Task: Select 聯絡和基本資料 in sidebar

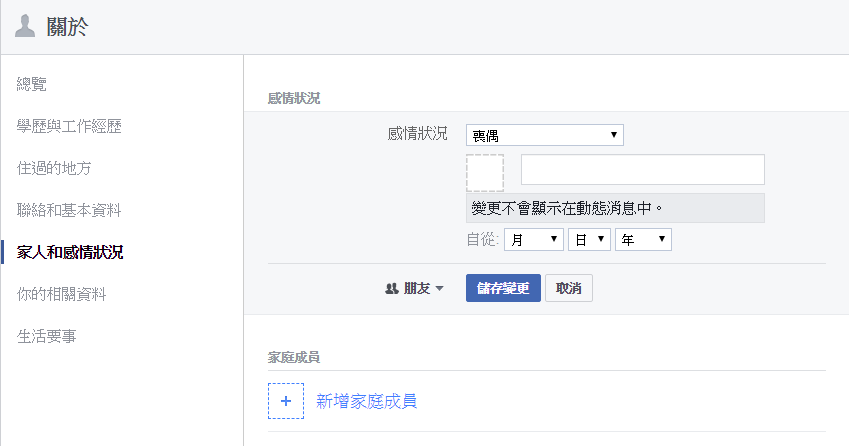Action: point(69,210)
